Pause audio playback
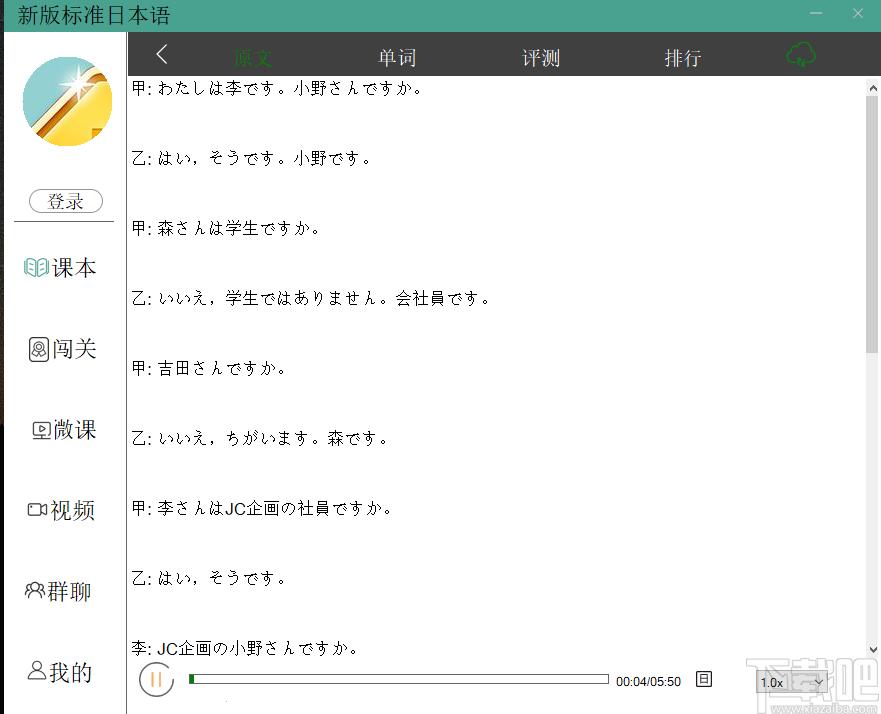Screen dimensions: 881x714 click(x=156, y=680)
